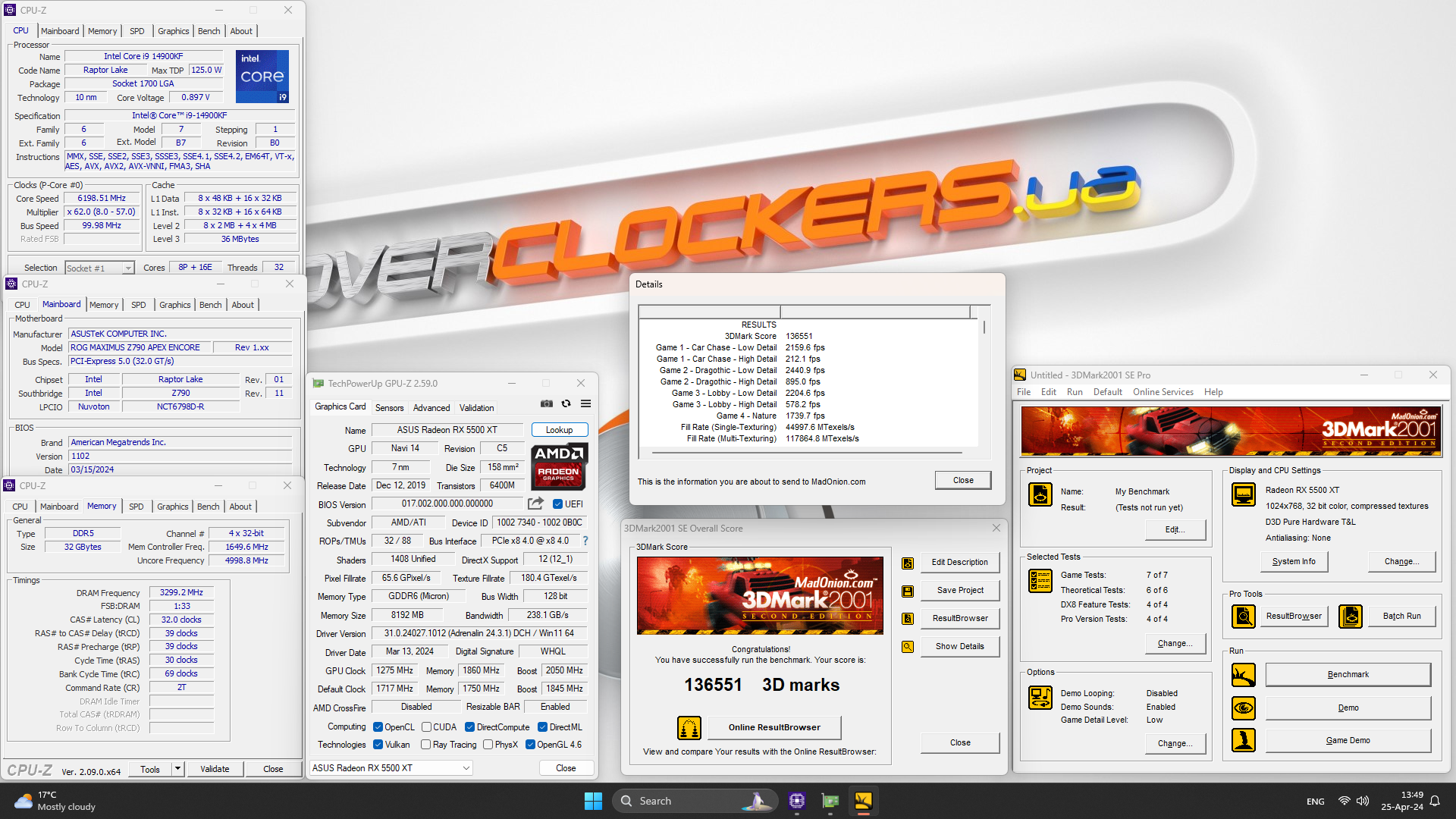Click the GPU-Z screenshot camera icon
This screenshot has width=1456, height=819.
546,403
